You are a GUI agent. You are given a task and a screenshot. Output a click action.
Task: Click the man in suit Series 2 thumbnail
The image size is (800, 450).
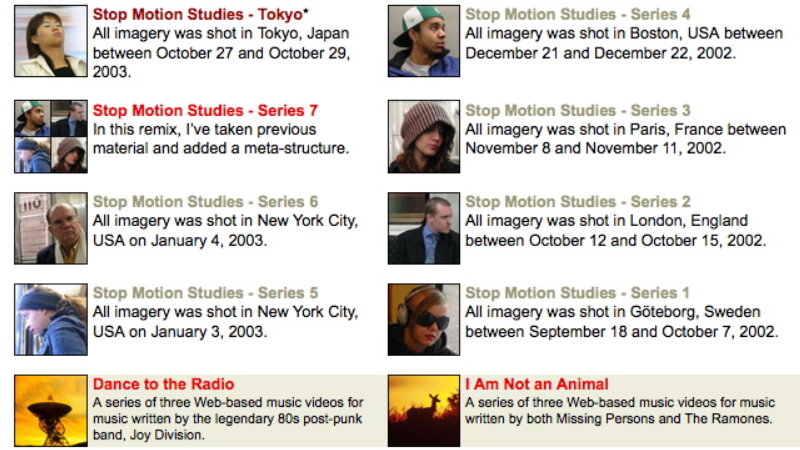[x=423, y=228]
